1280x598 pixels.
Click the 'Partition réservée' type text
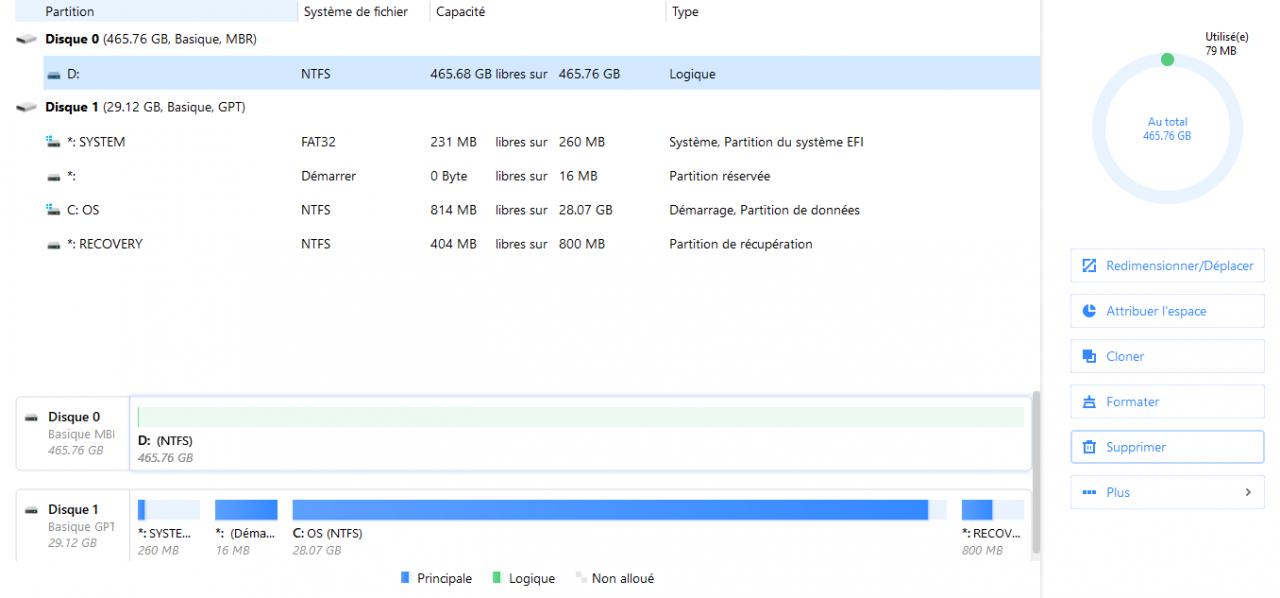[720, 176]
